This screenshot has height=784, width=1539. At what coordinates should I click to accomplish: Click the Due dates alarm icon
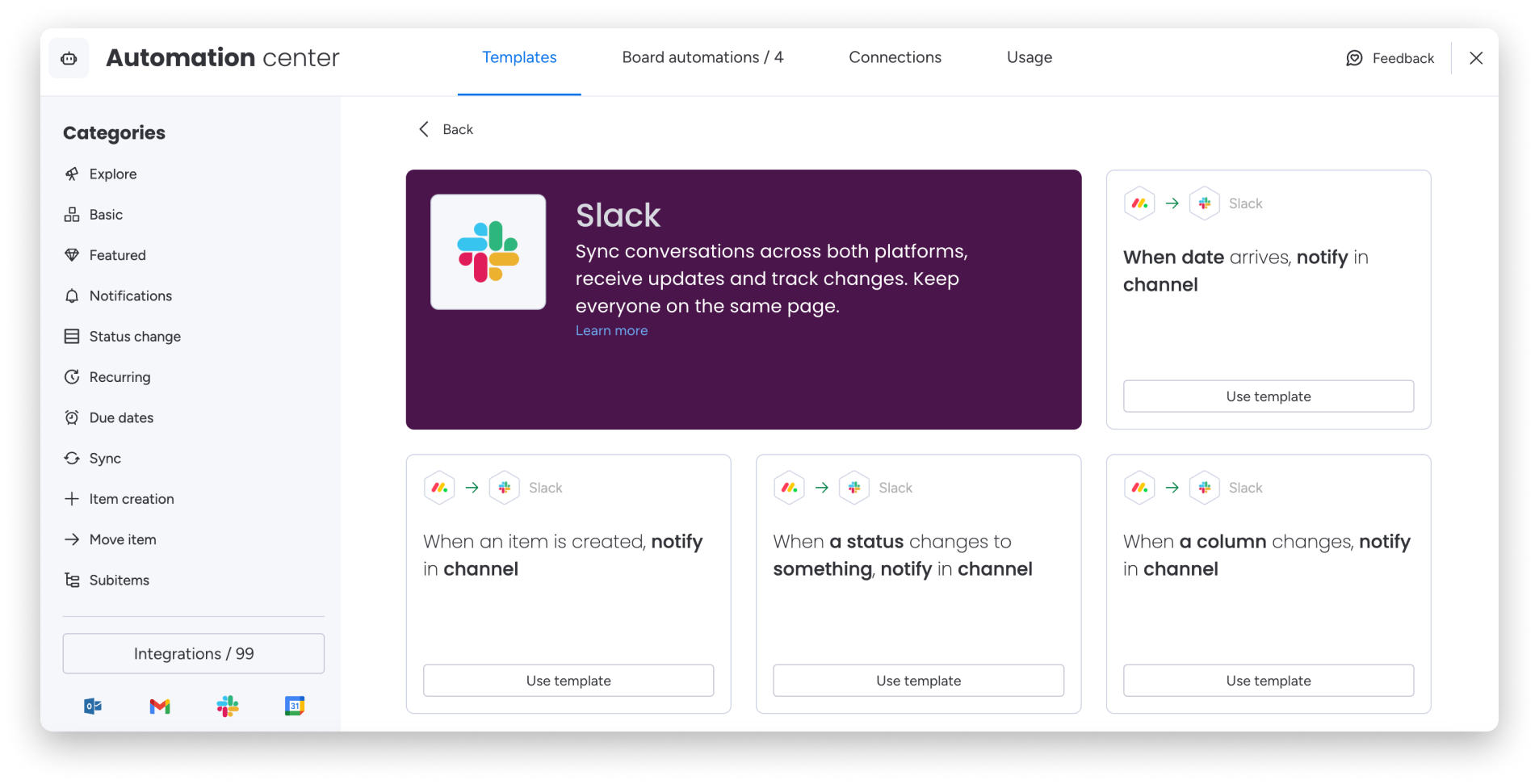(x=72, y=417)
